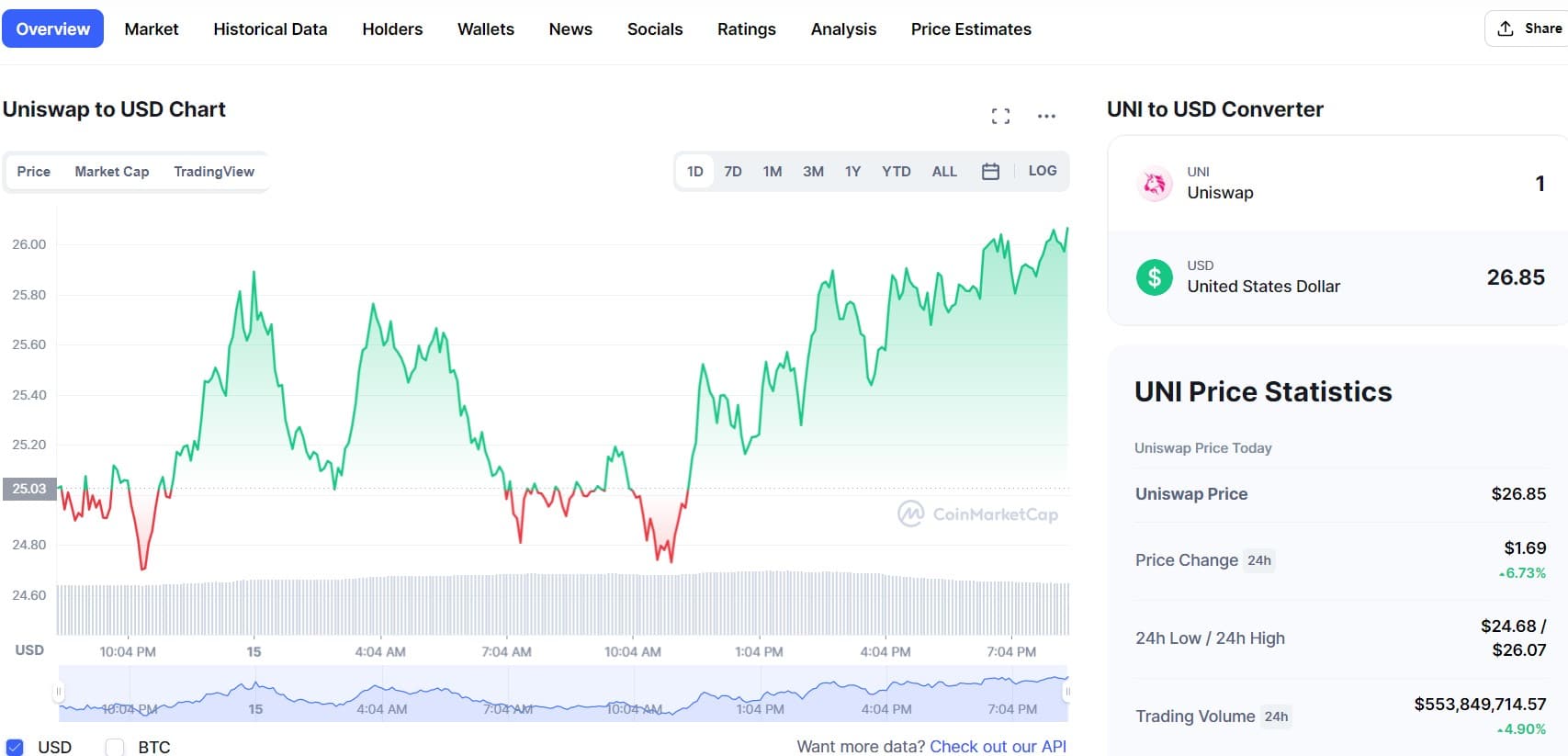This screenshot has width=1568, height=756.
Task: Open the calendar date range picker
Action: [990, 171]
